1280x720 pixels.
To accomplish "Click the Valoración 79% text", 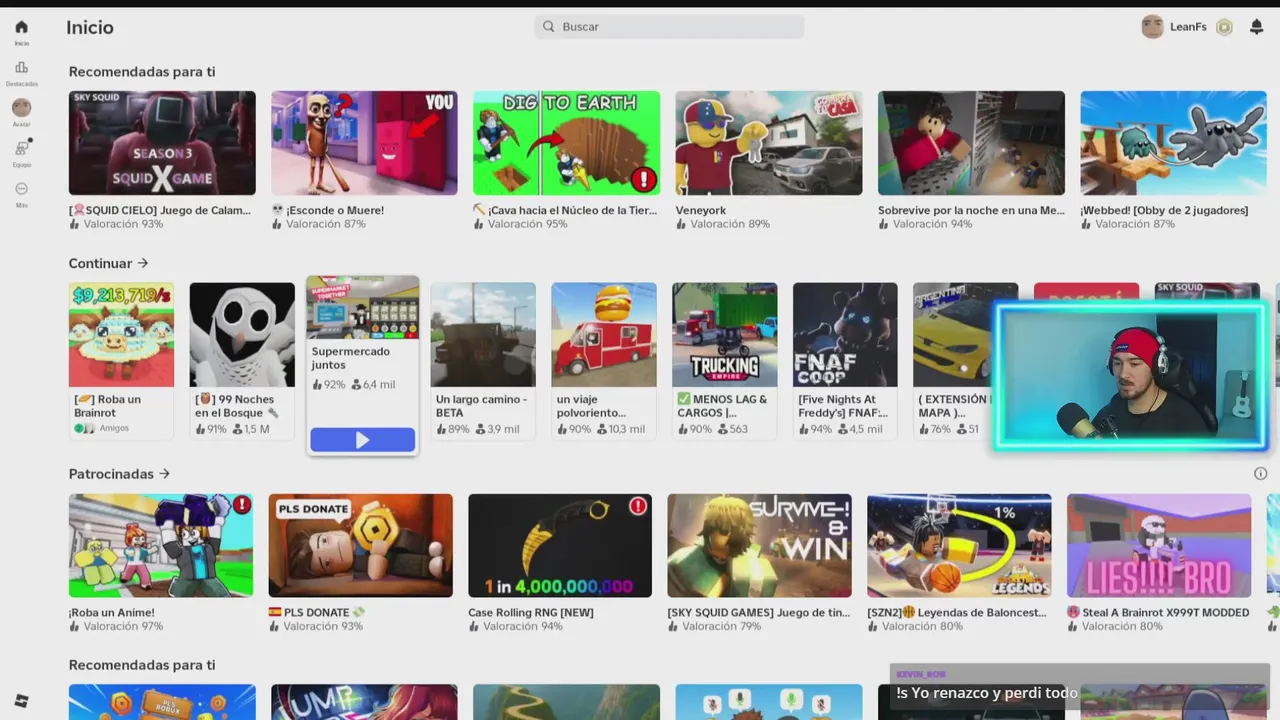I will click(722, 627).
